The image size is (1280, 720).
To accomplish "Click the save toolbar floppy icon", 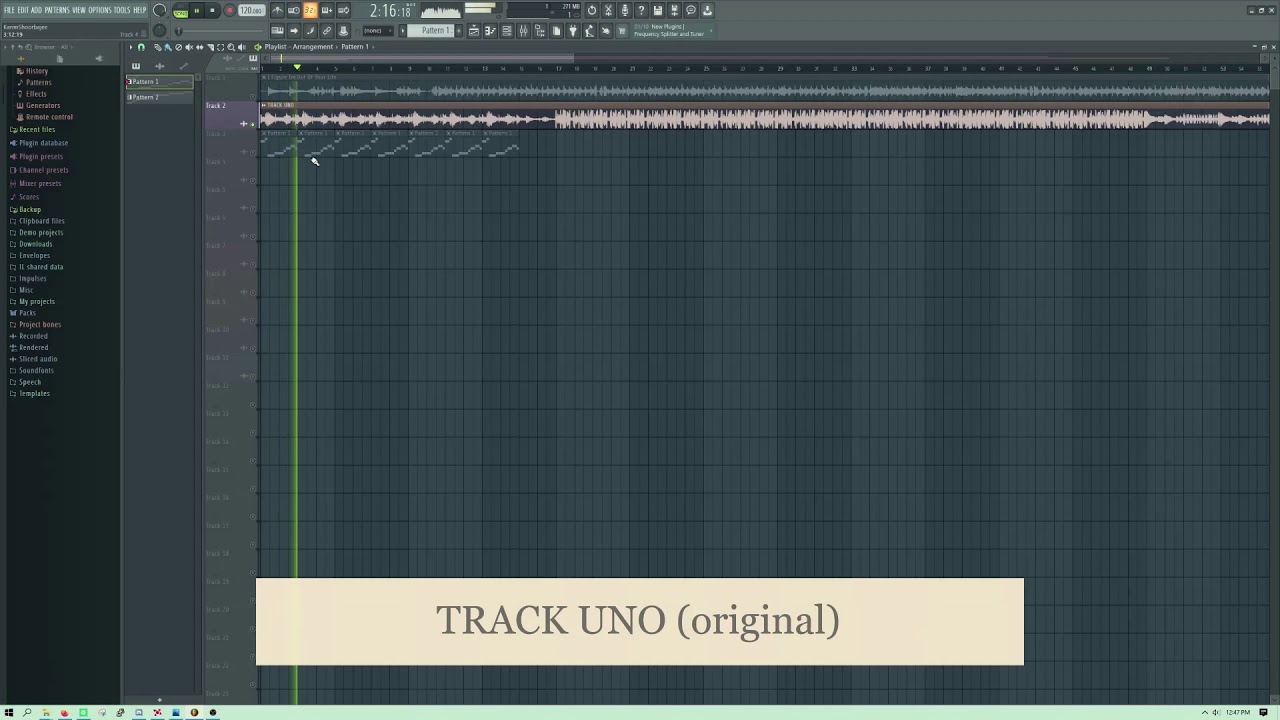I will (658, 10).
